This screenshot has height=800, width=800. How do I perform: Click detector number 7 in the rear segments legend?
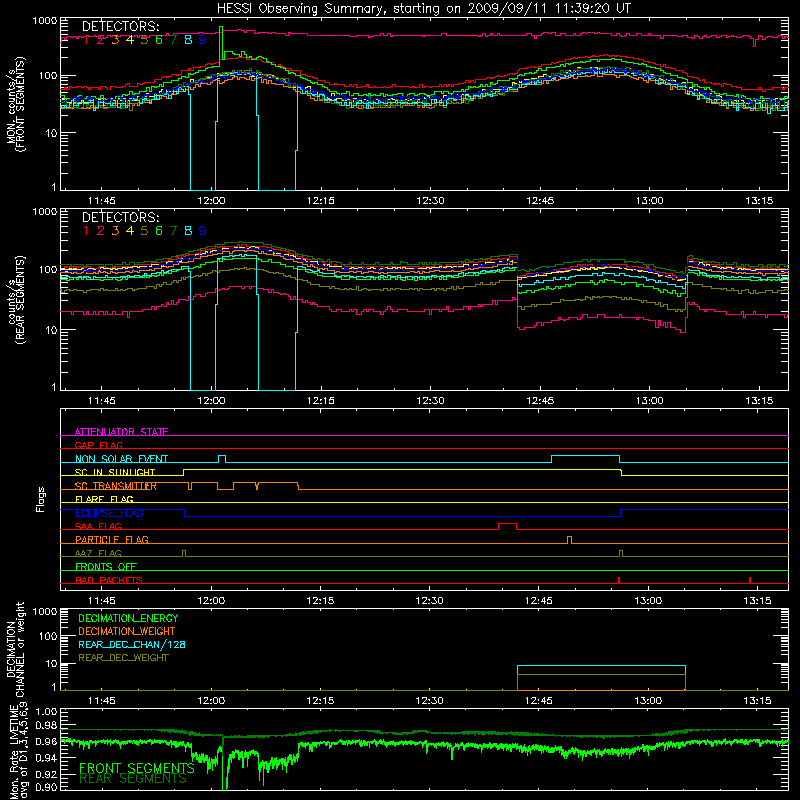click(173, 231)
